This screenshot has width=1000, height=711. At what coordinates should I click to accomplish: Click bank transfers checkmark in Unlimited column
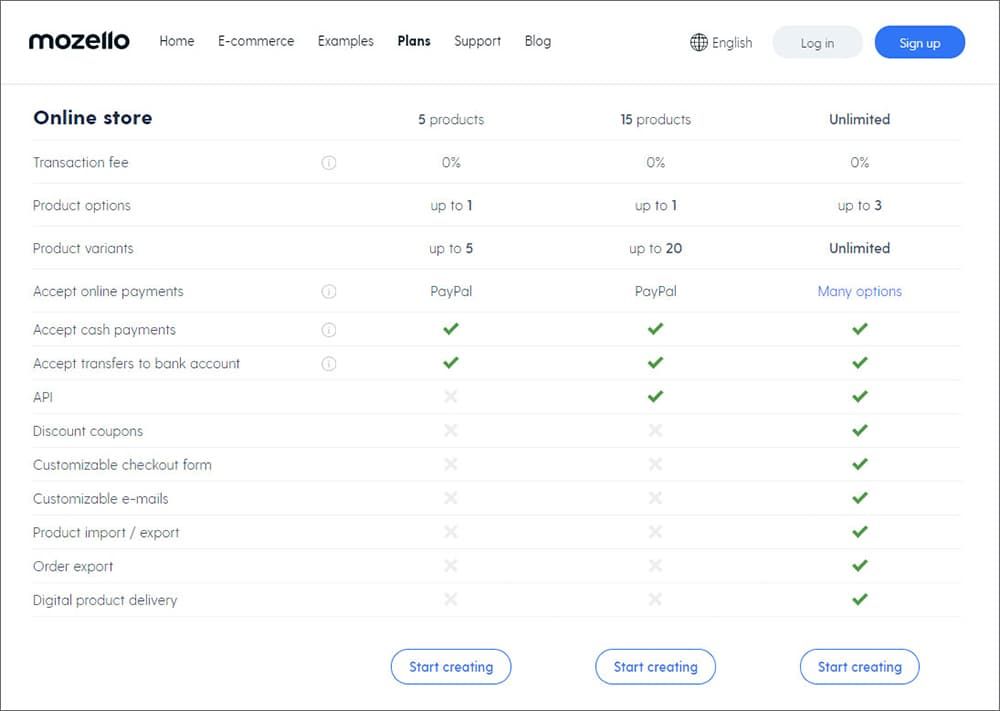860,363
